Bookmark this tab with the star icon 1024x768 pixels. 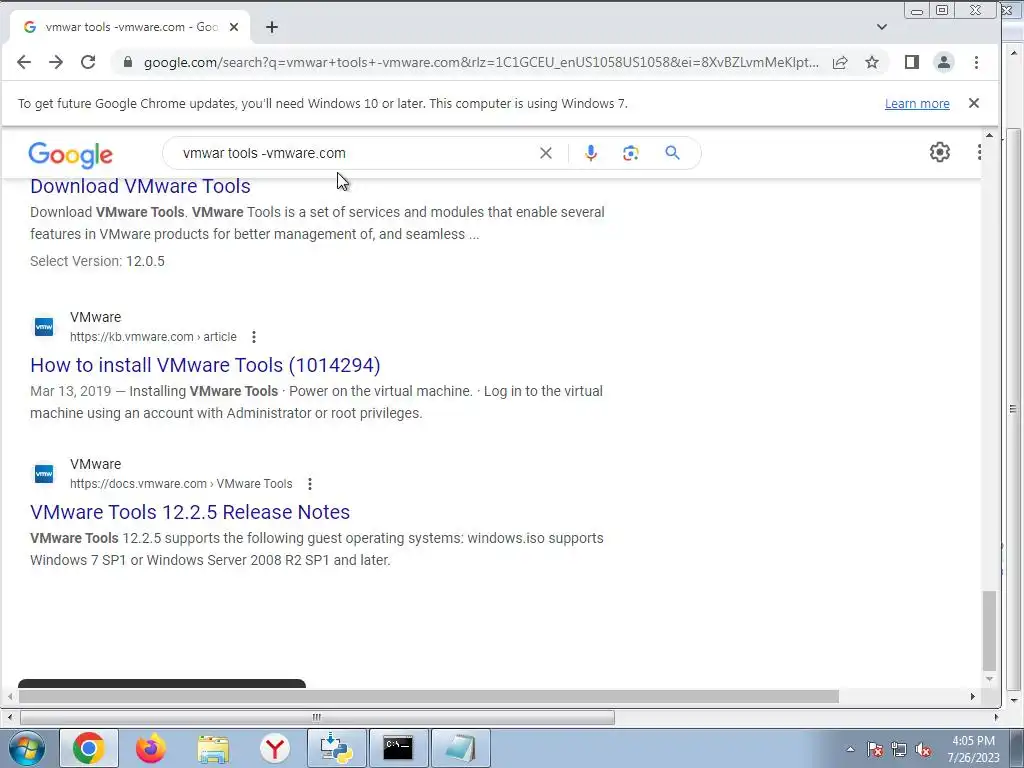(872, 62)
